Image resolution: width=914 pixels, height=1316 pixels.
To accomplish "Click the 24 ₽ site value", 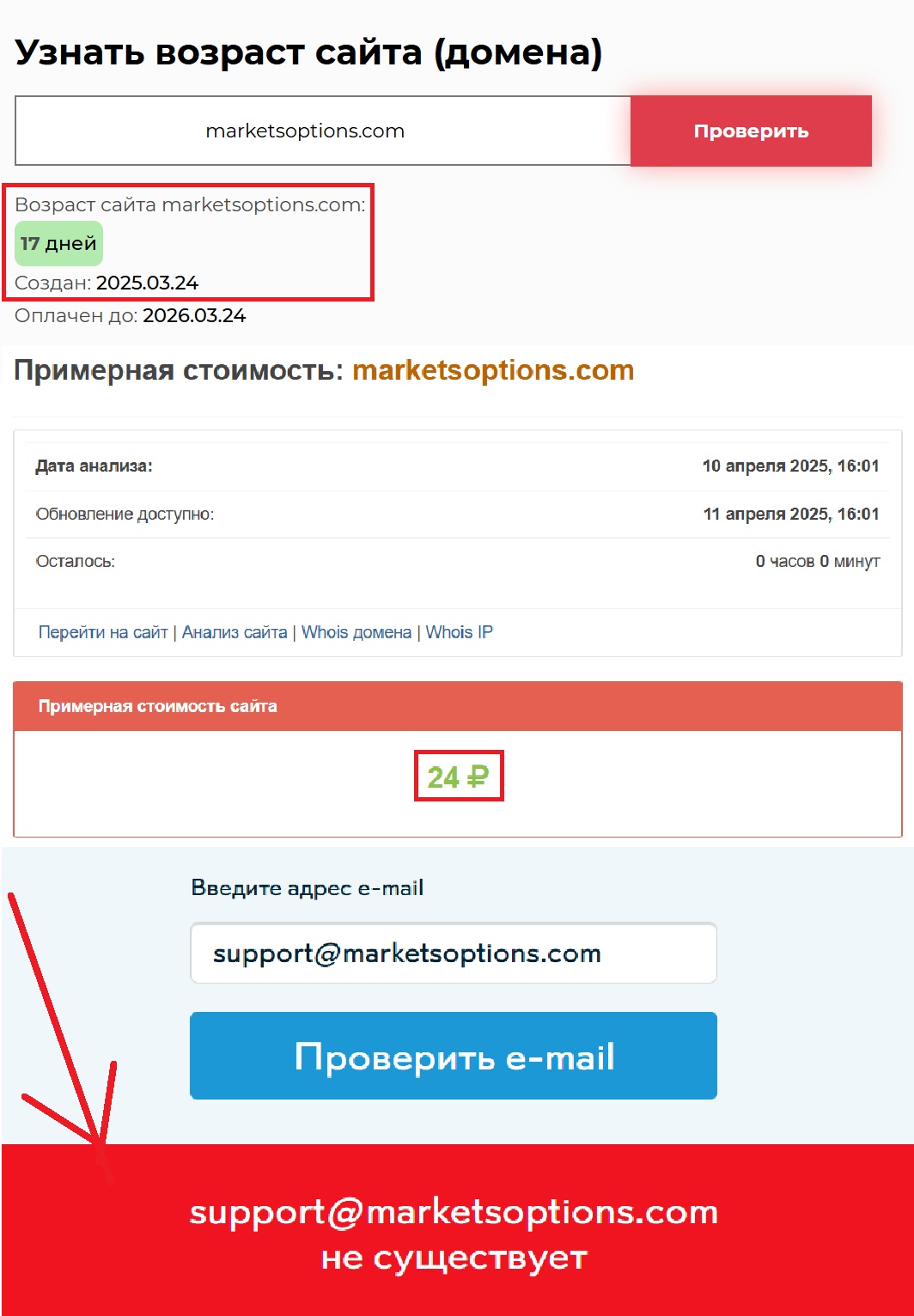I will [459, 777].
